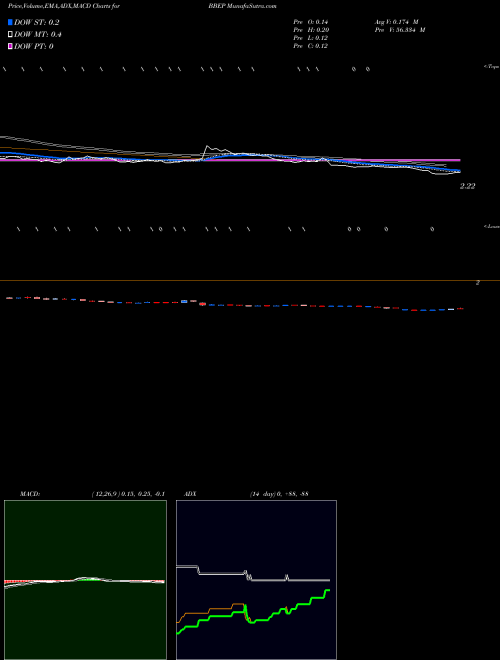Select the 'DOW PT: 0' legend label
The image size is (500, 660).
[x=33, y=46]
